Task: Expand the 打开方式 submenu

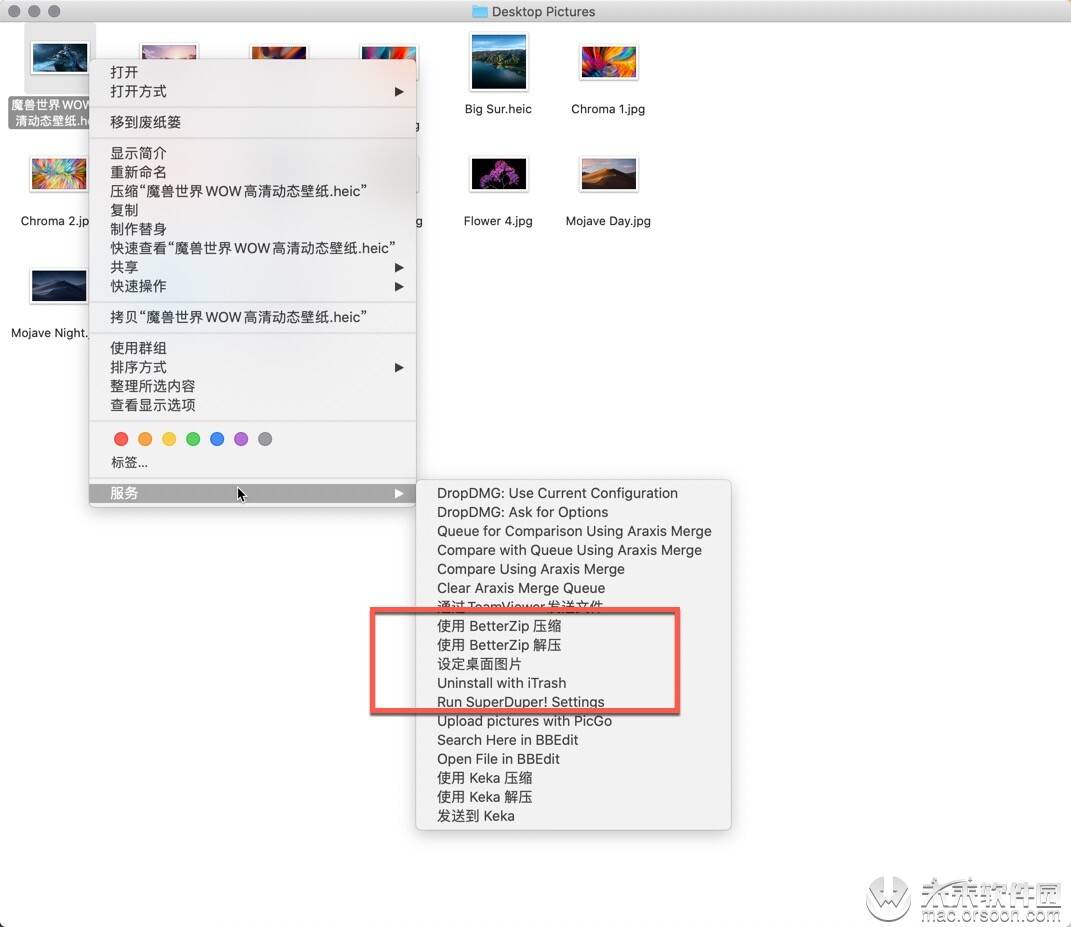Action: (253, 92)
